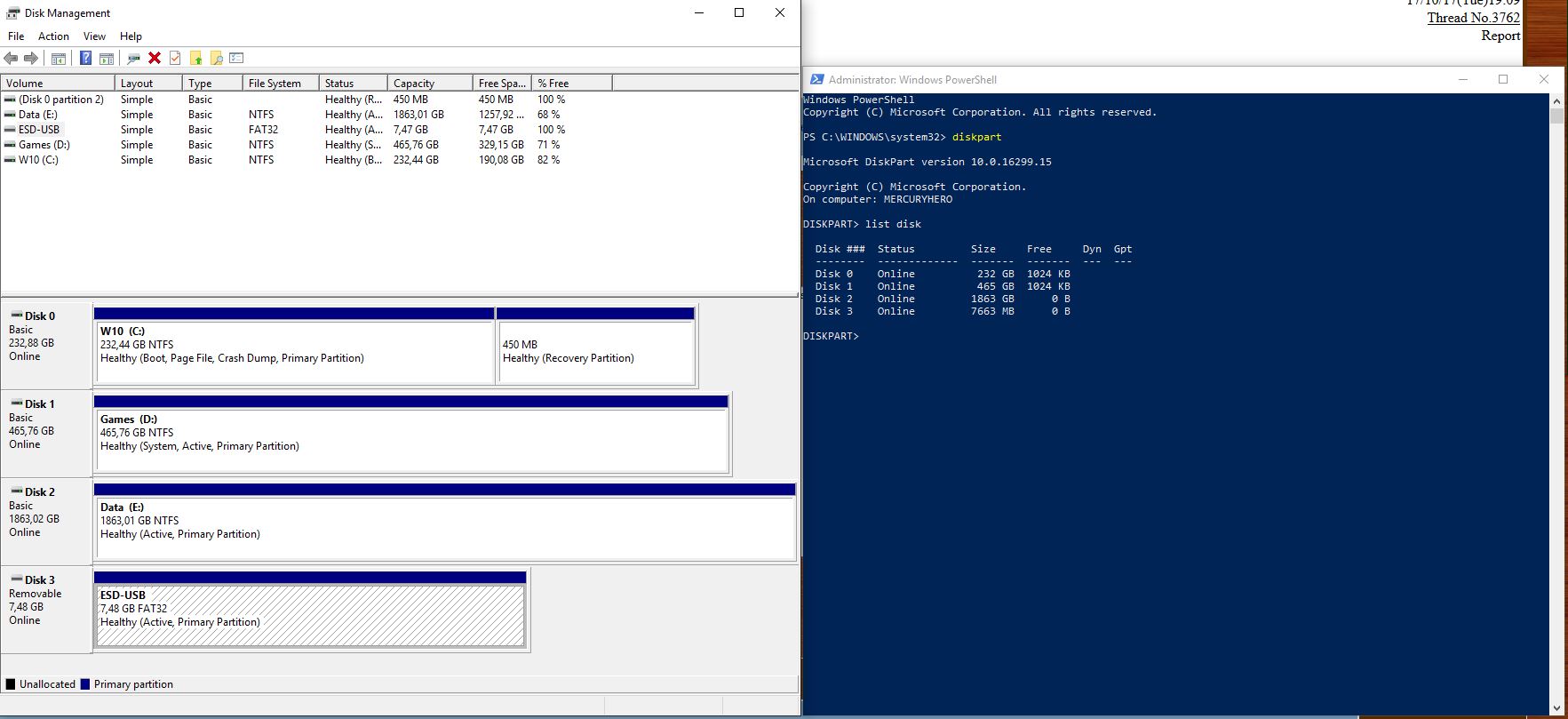Open the Help menu

tap(131, 36)
